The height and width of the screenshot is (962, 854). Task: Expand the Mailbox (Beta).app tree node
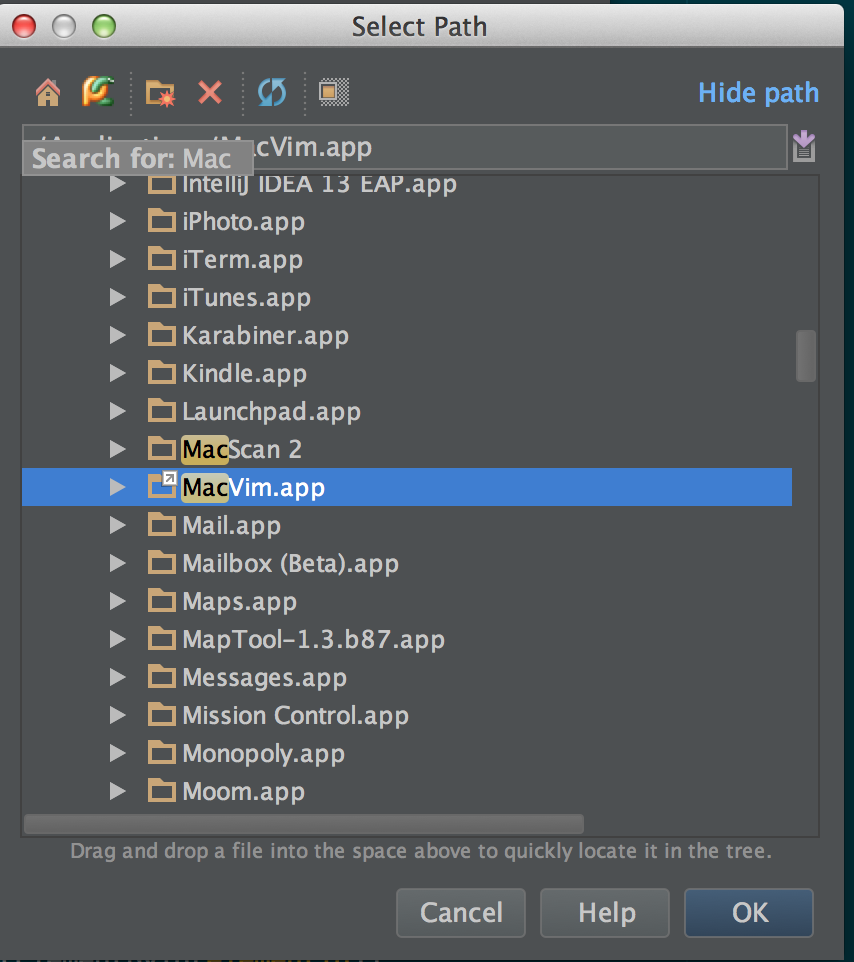click(x=117, y=563)
